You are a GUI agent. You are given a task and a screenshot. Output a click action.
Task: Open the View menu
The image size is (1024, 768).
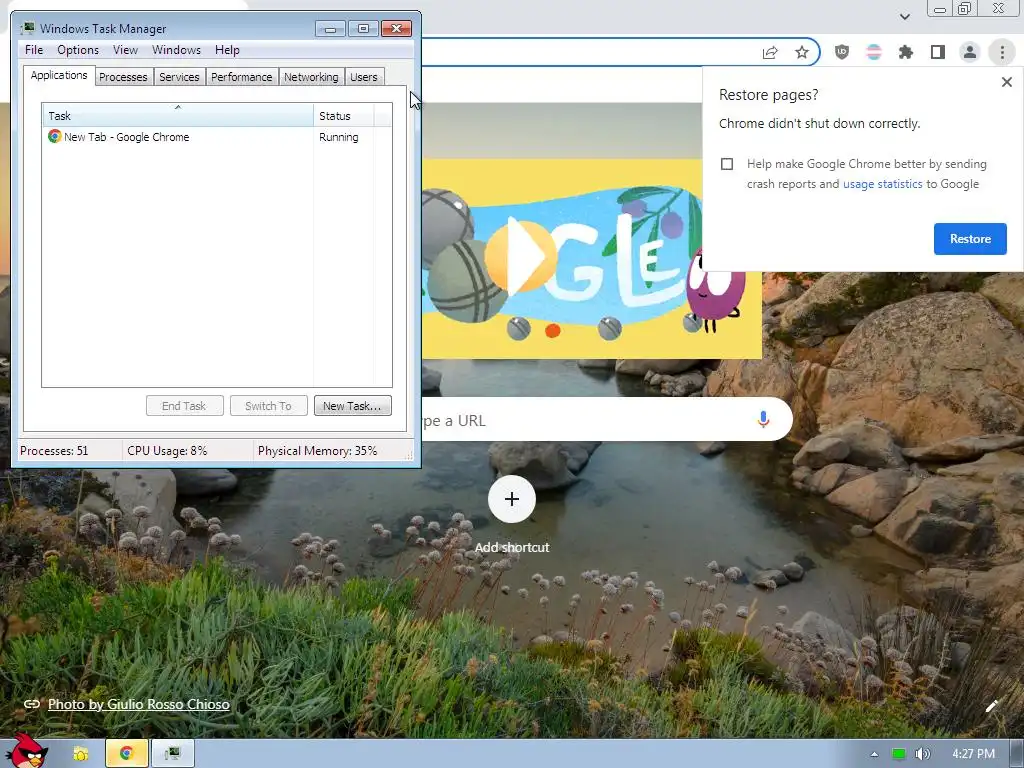pyautogui.click(x=125, y=50)
